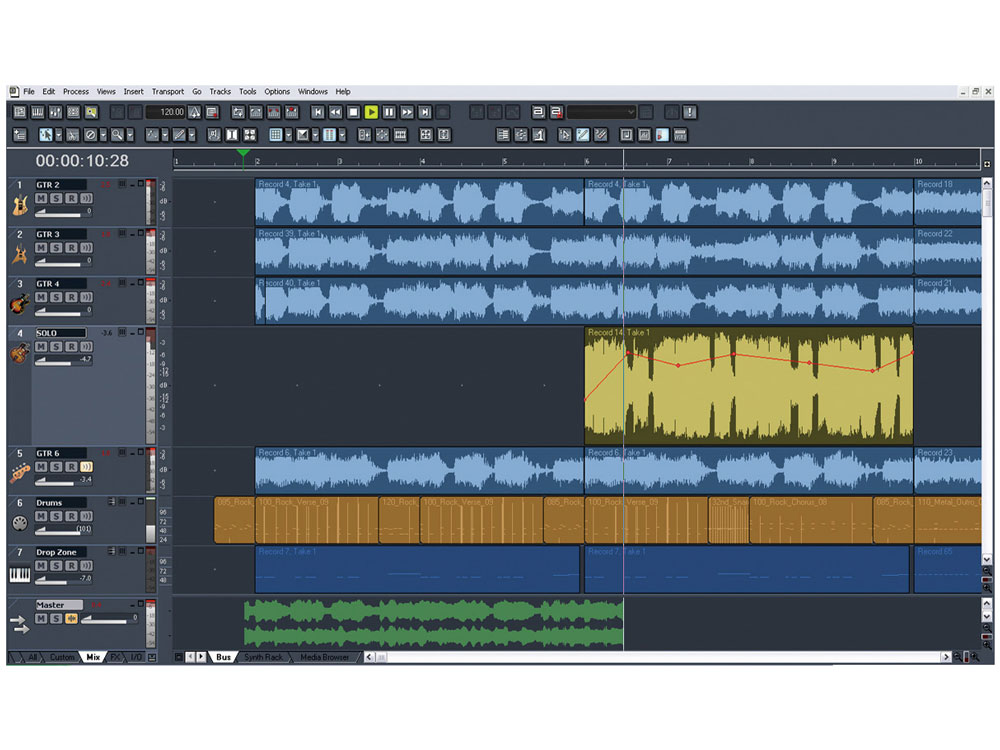Click the panic exclamation mark button
This screenshot has height=750, width=1000.
pos(690,113)
